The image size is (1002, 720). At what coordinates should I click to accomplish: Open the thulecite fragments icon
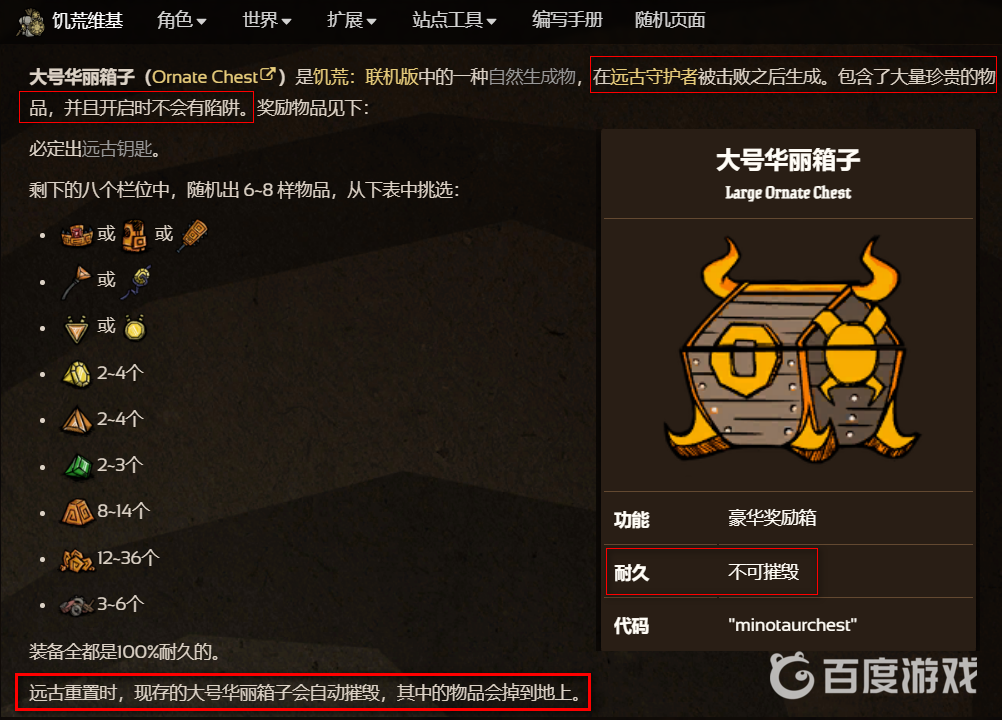pyautogui.click(x=77, y=560)
